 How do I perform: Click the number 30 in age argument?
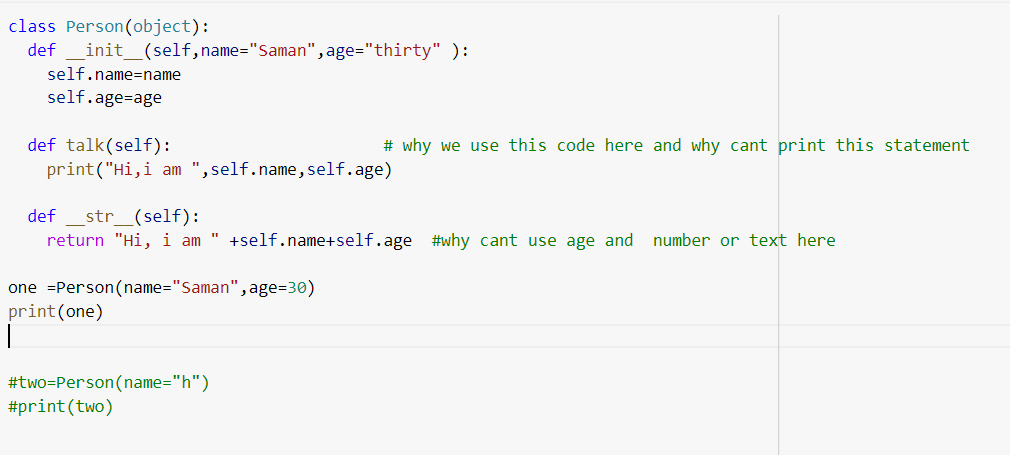click(297, 287)
